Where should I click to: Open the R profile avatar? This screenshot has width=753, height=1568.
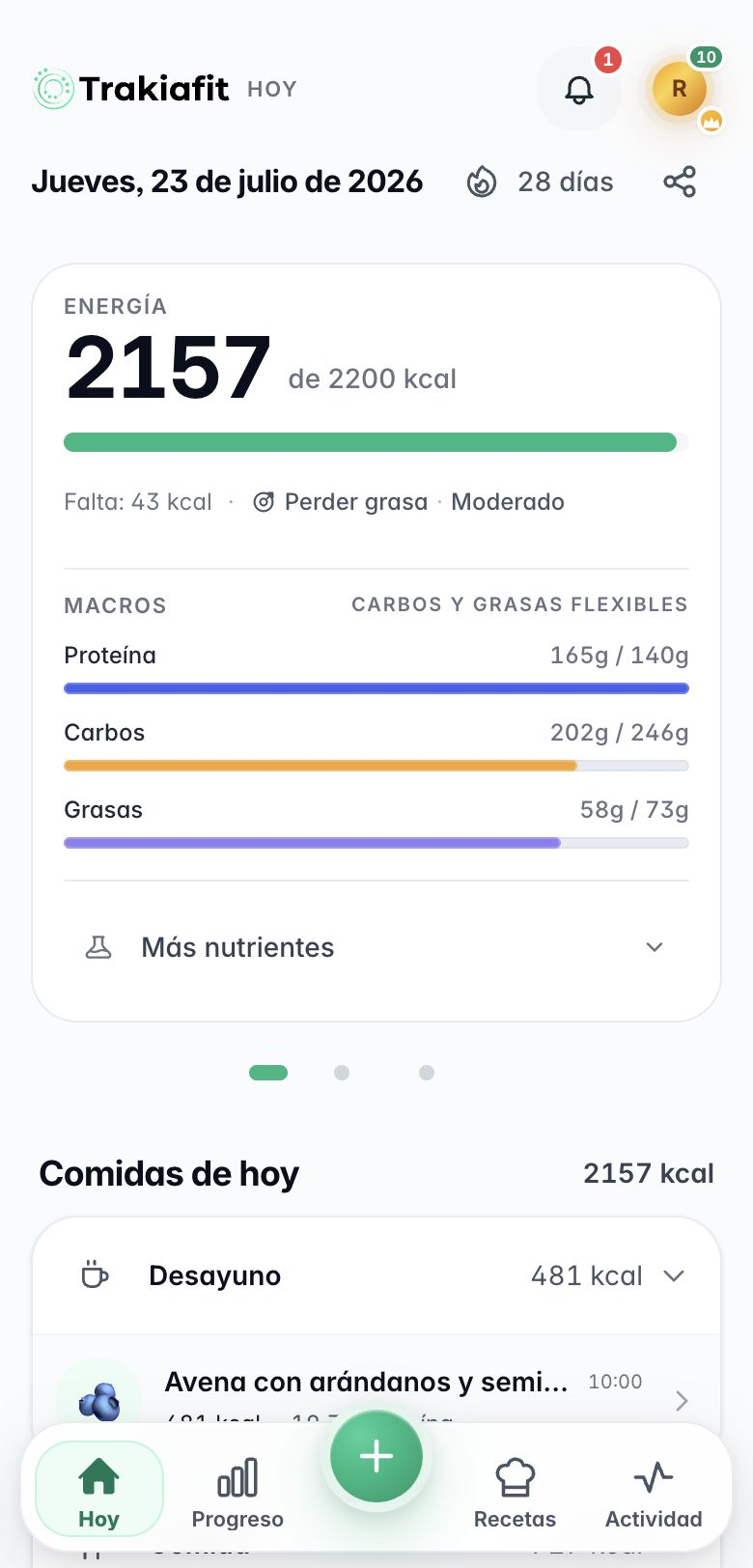point(680,89)
